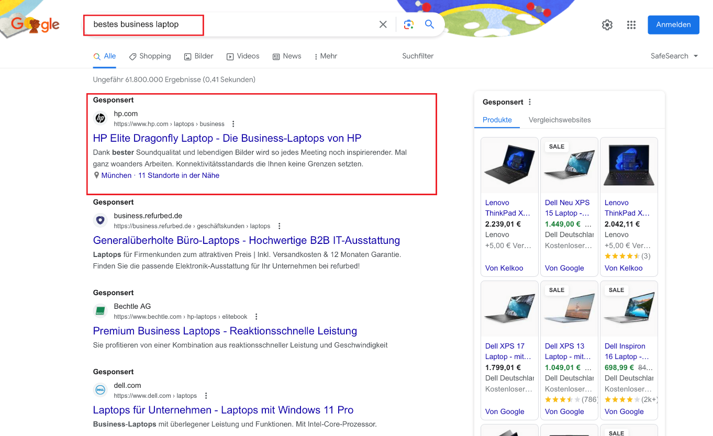Click the star rating of Dell Inspiron 16
This screenshot has height=436, width=713.
pos(622,400)
